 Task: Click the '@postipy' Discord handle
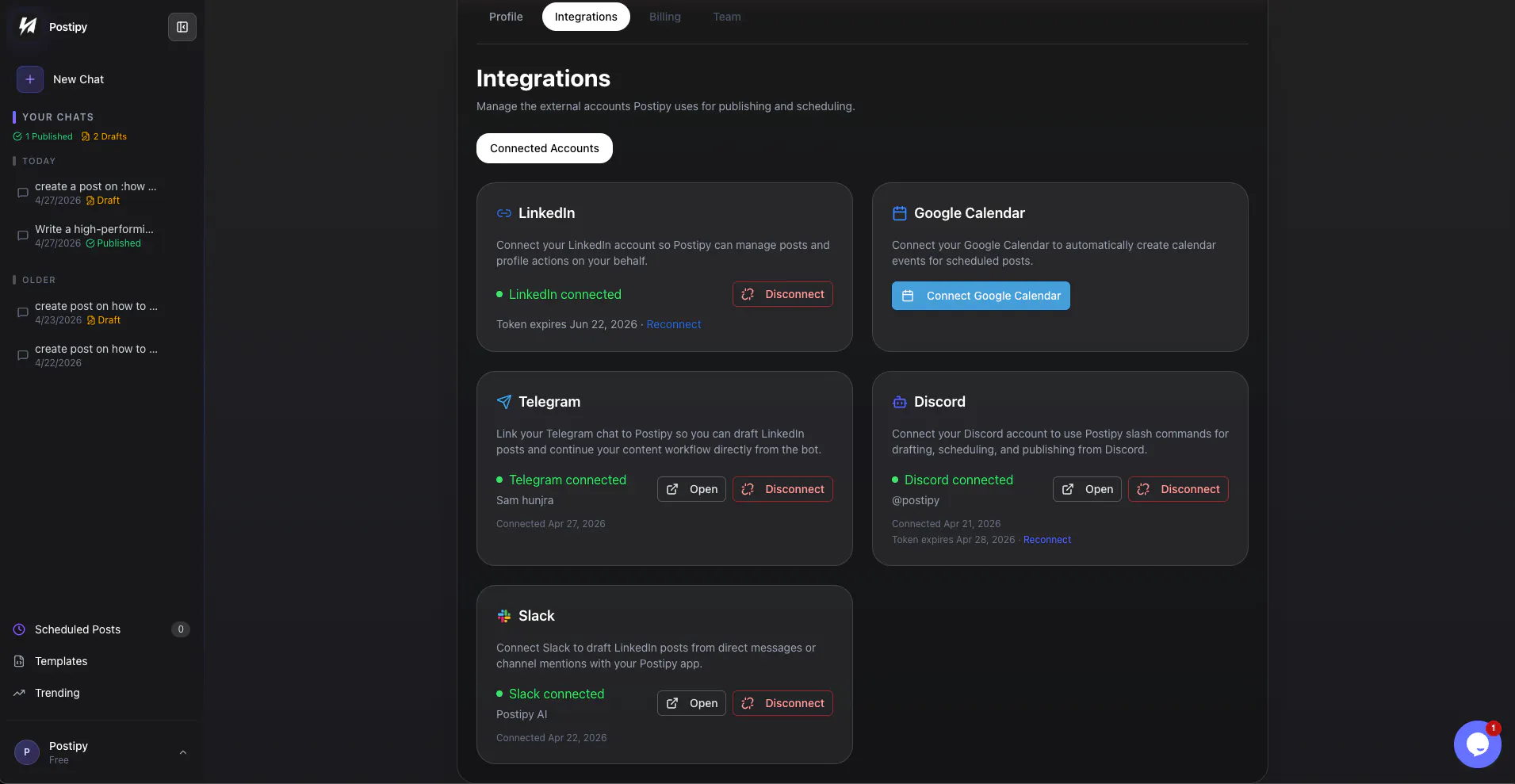click(916, 500)
